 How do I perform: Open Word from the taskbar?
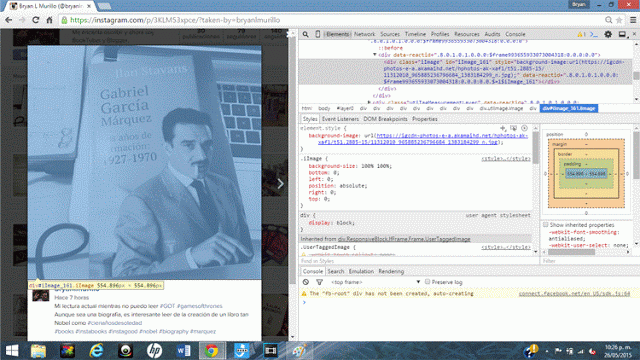pyautogui.click(x=183, y=351)
